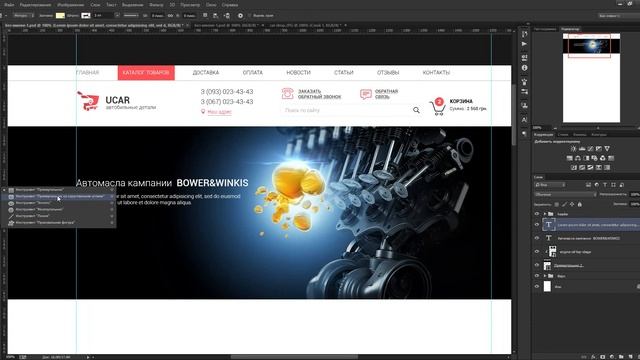Open the Actions panel play icon
This screenshot has height=360, width=640.
point(524,44)
